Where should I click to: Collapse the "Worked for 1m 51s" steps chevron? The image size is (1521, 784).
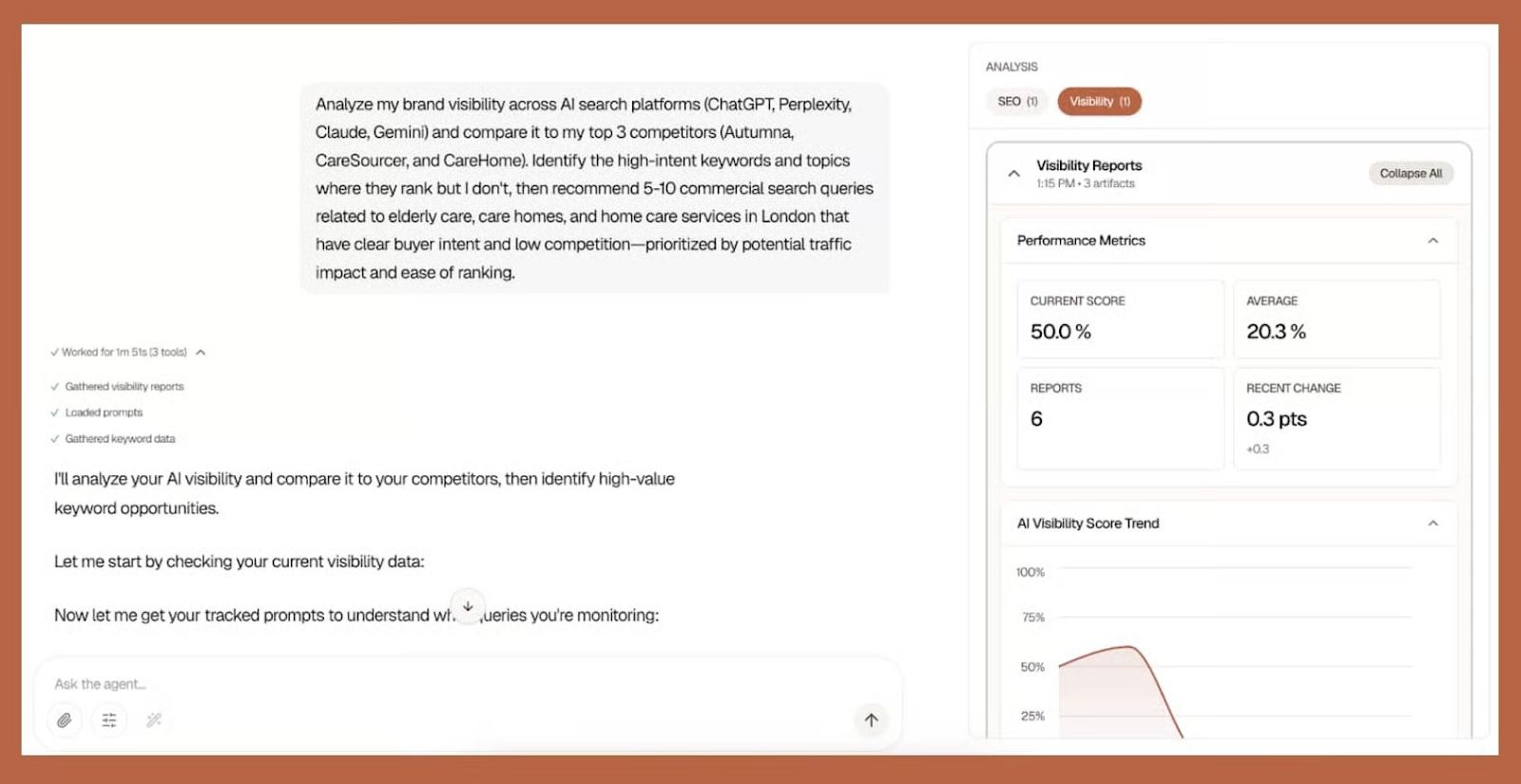click(x=201, y=353)
